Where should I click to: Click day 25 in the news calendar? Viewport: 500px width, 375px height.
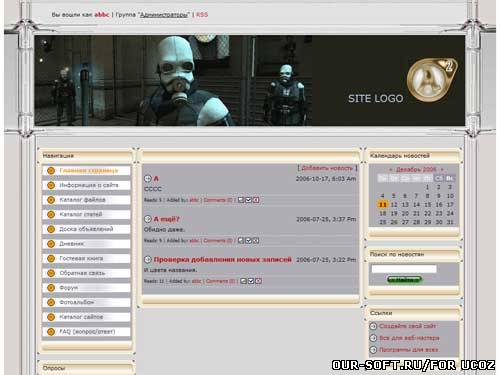(x=383, y=222)
